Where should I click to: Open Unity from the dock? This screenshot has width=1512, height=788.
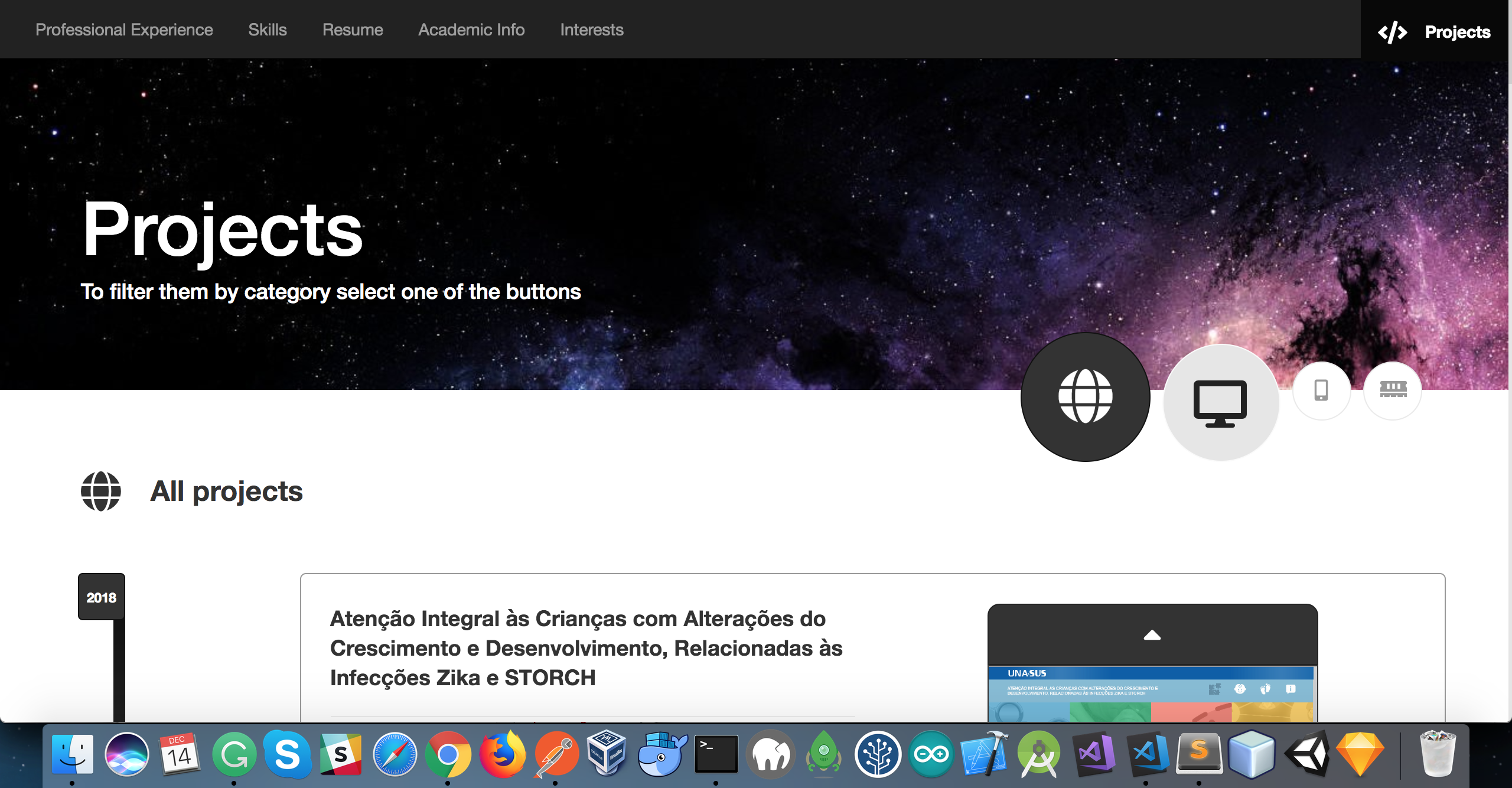coord(1308,754)
